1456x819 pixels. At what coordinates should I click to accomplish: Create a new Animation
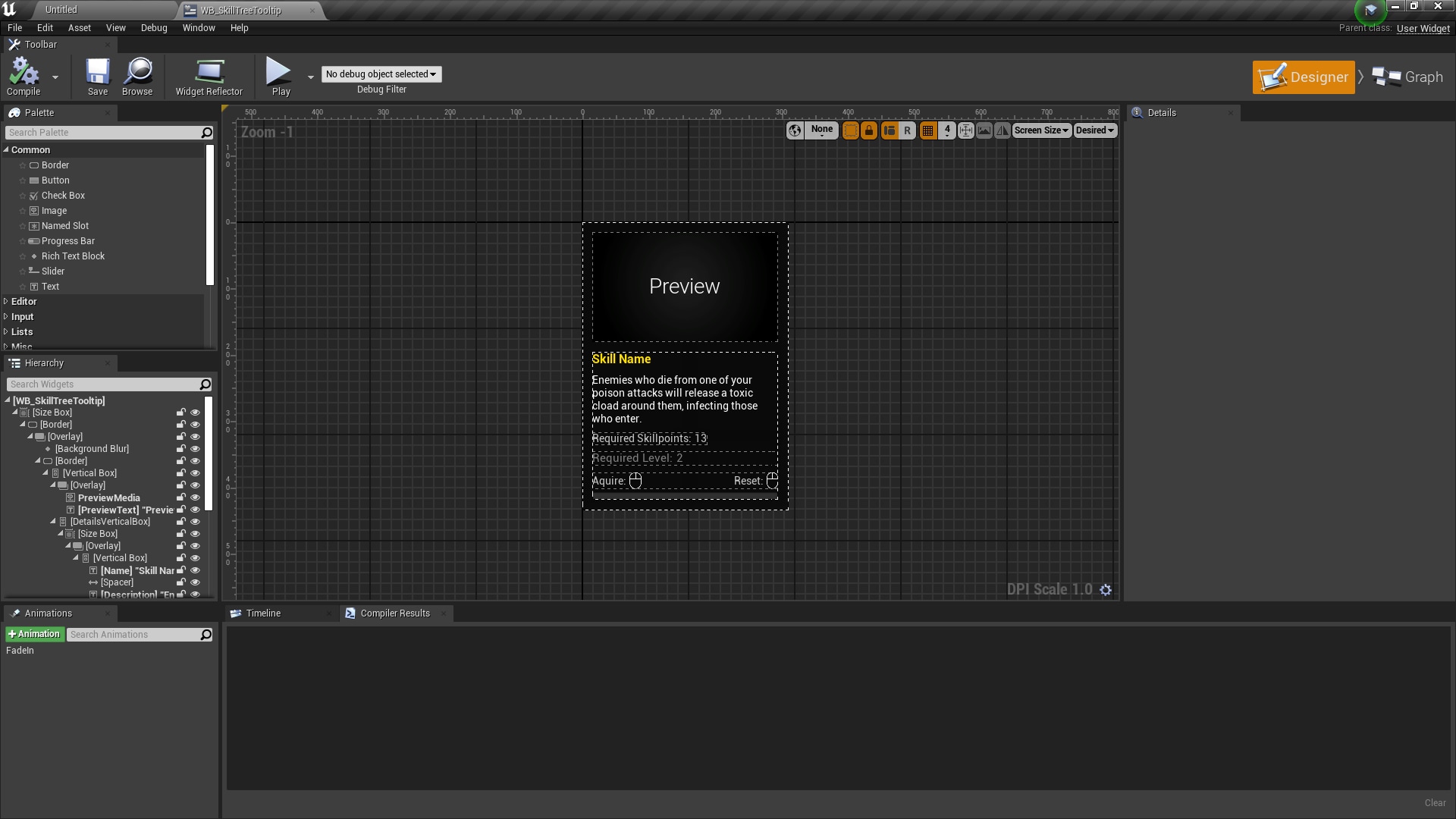34,634
